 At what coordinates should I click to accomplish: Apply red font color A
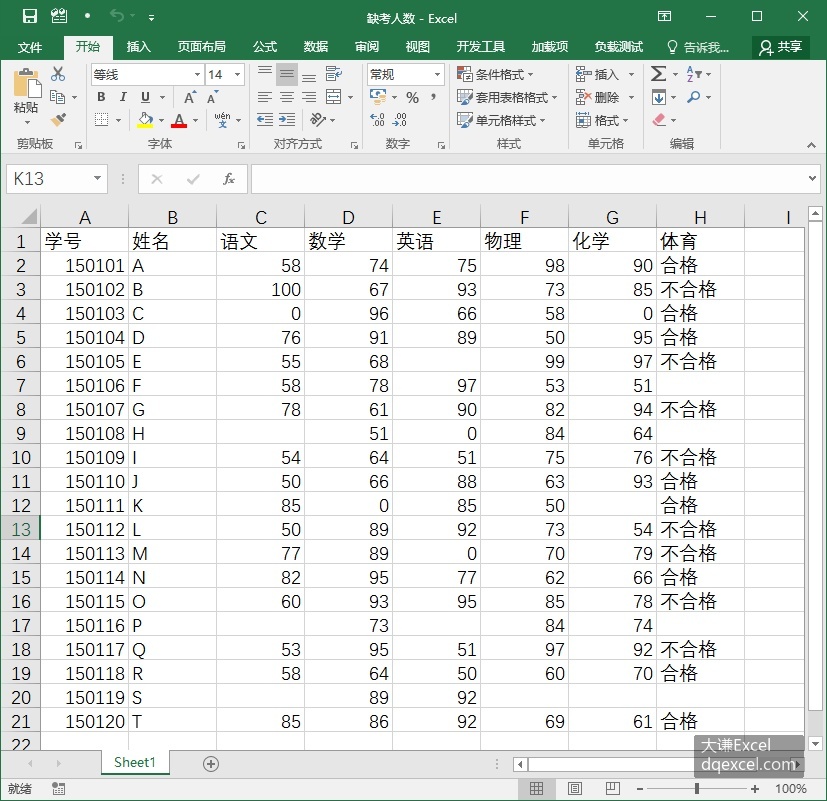click(x=179, y=120)
